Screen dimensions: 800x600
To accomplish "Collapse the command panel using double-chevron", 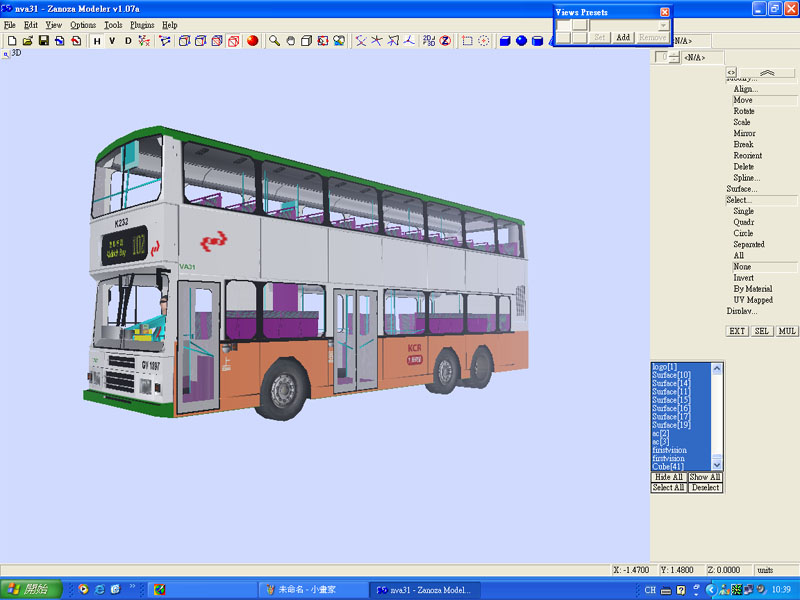I will click(x=767, y=73).
